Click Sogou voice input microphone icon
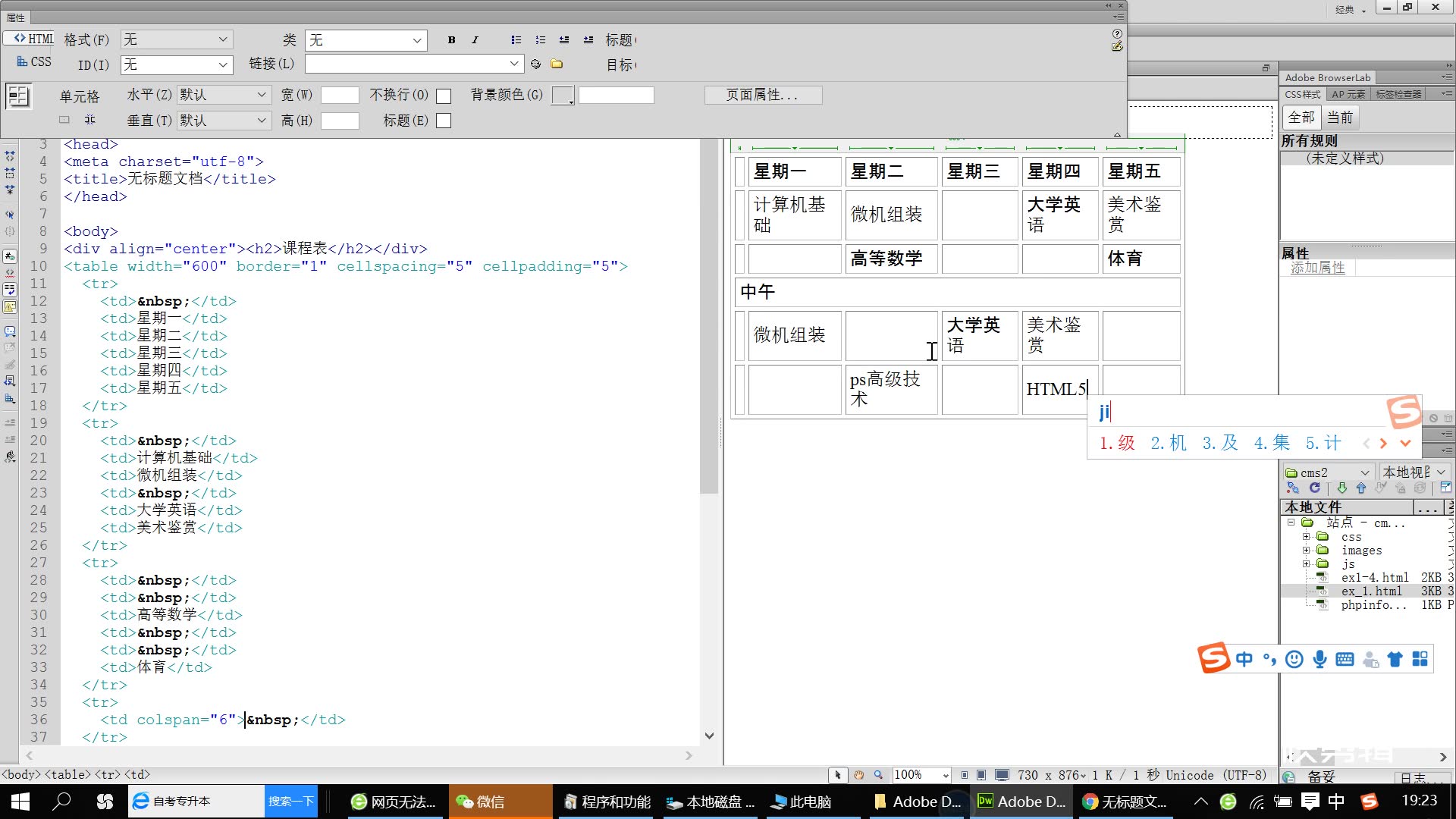 point(1319,659)
